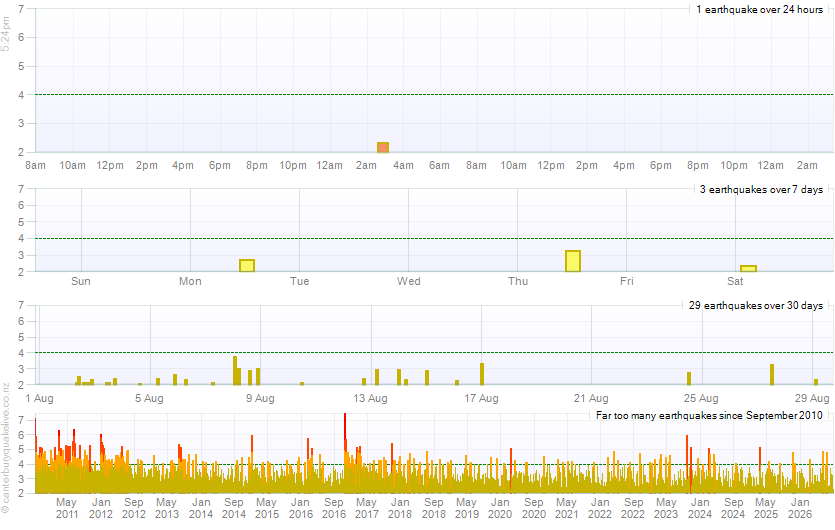Viewport: 835px width, 530px height.
Task: Click the 'May 2025' label on the long-term axis
Action: (766, 508)
